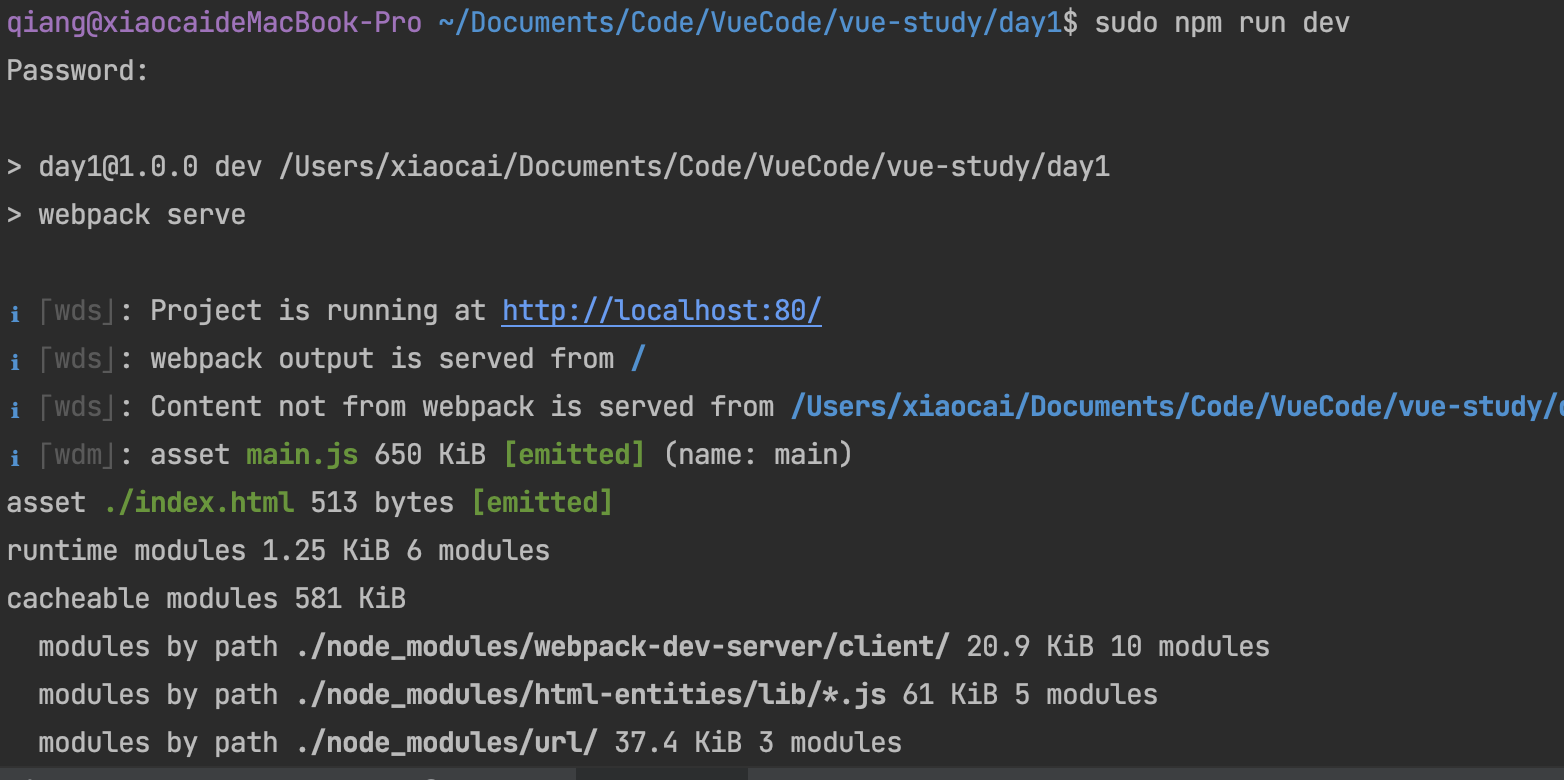Click the [emitted] tag after index.html
The image size is (1564, 780).
[x=541, y=503]
